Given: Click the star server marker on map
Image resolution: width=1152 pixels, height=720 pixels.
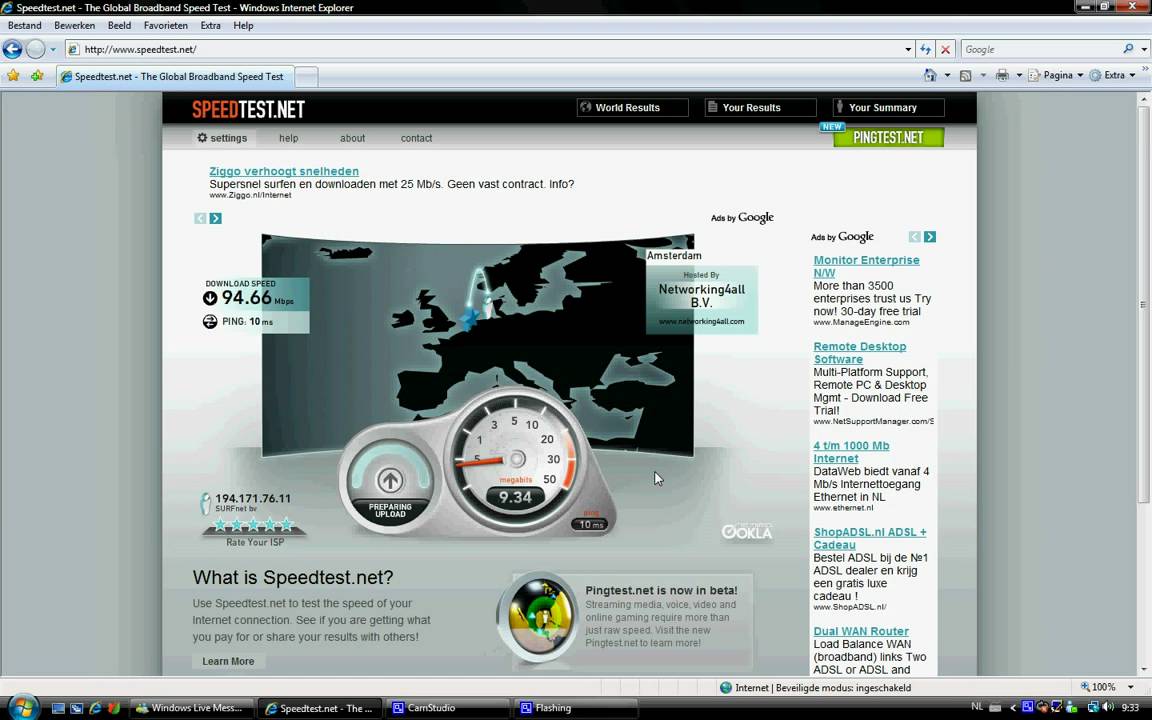Looking at the screenshot, I should coord(469,318).
